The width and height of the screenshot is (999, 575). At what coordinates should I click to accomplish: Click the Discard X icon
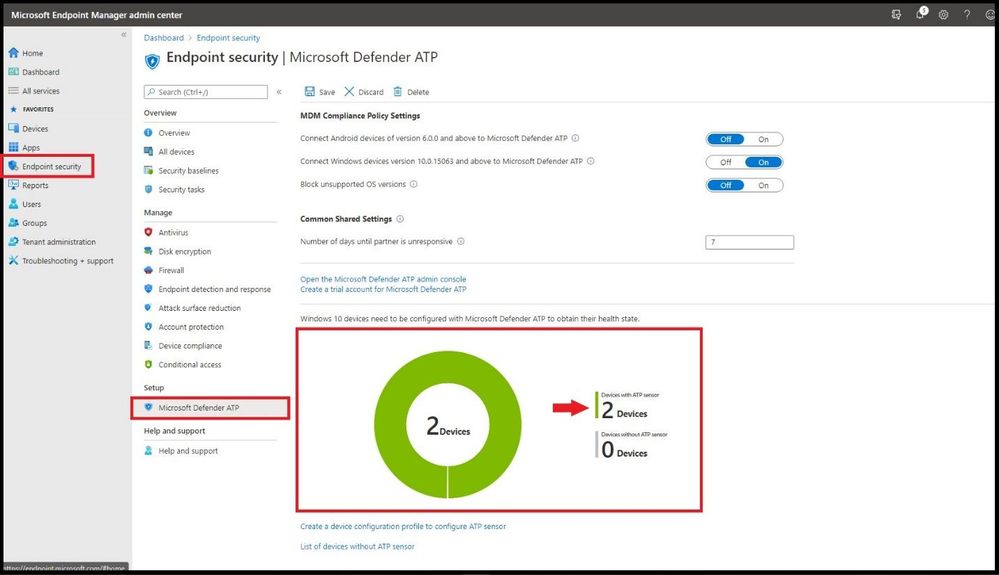[349, 92]
